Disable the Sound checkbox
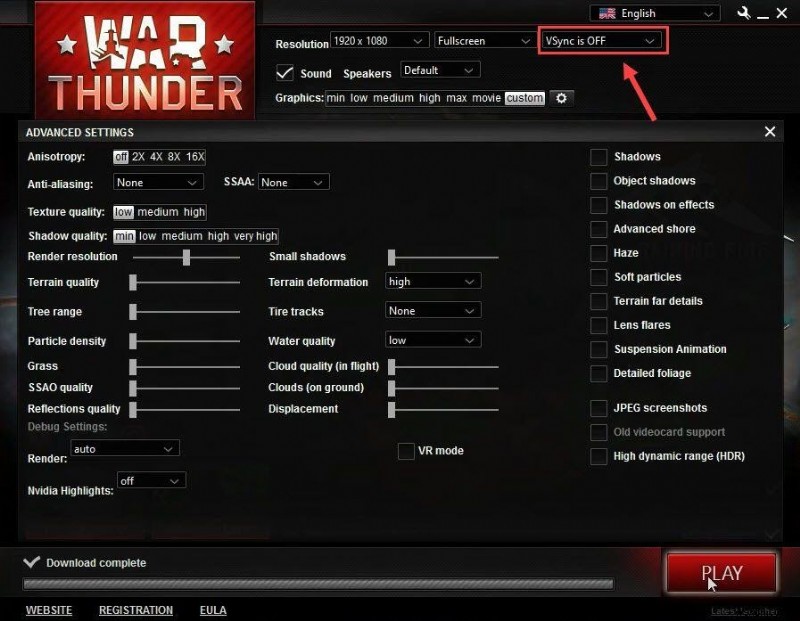800x621 pixels. coord(285,72)
